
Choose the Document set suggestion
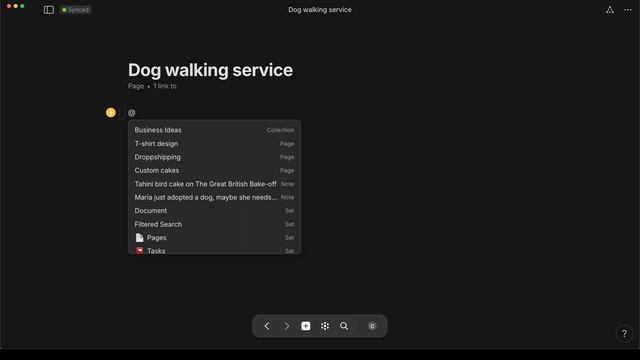(214, 211)
